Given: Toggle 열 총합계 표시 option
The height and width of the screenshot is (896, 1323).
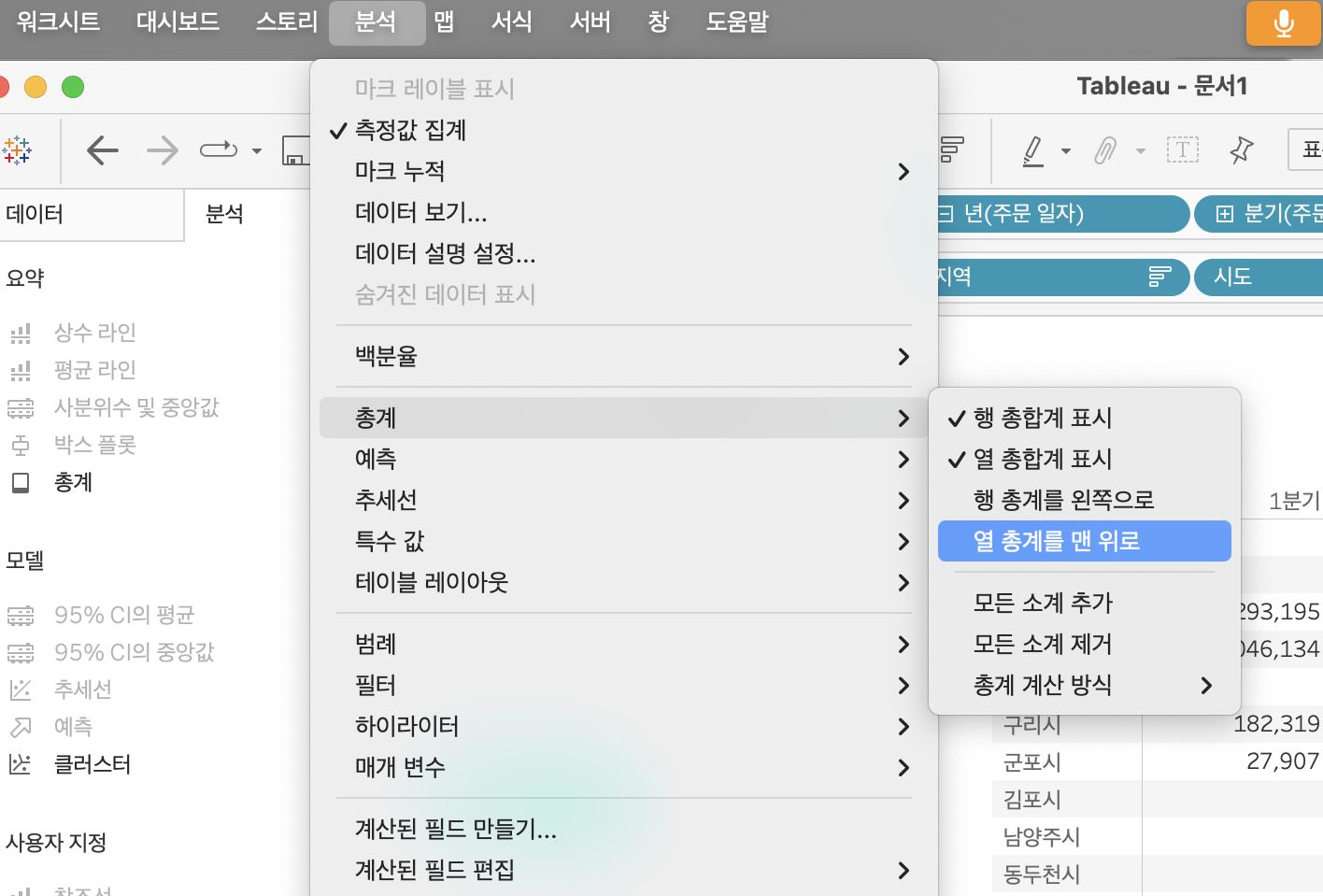Looking at the screenshot, I should (1084, 459).
